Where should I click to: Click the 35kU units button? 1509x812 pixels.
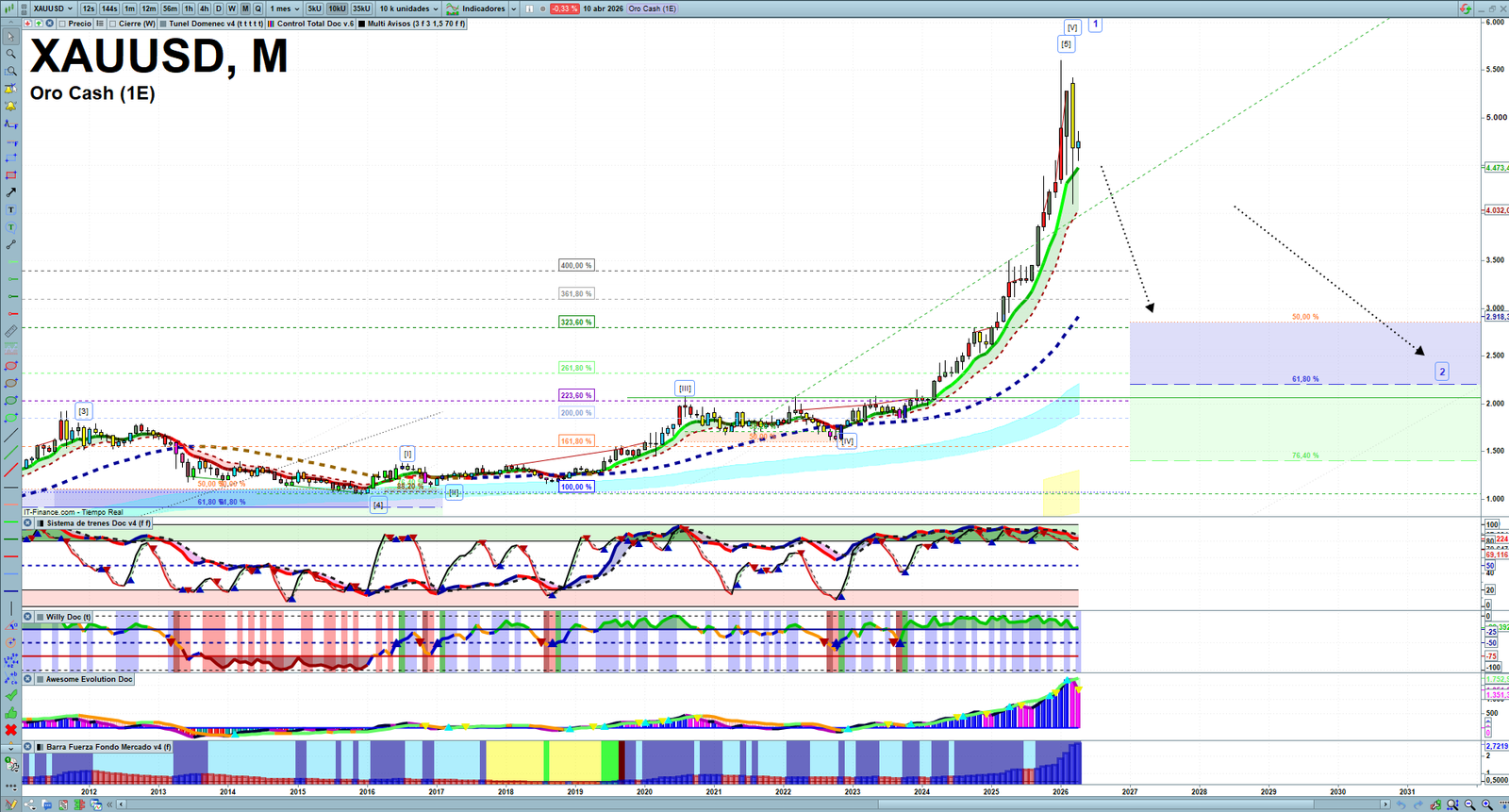point(361,8)
